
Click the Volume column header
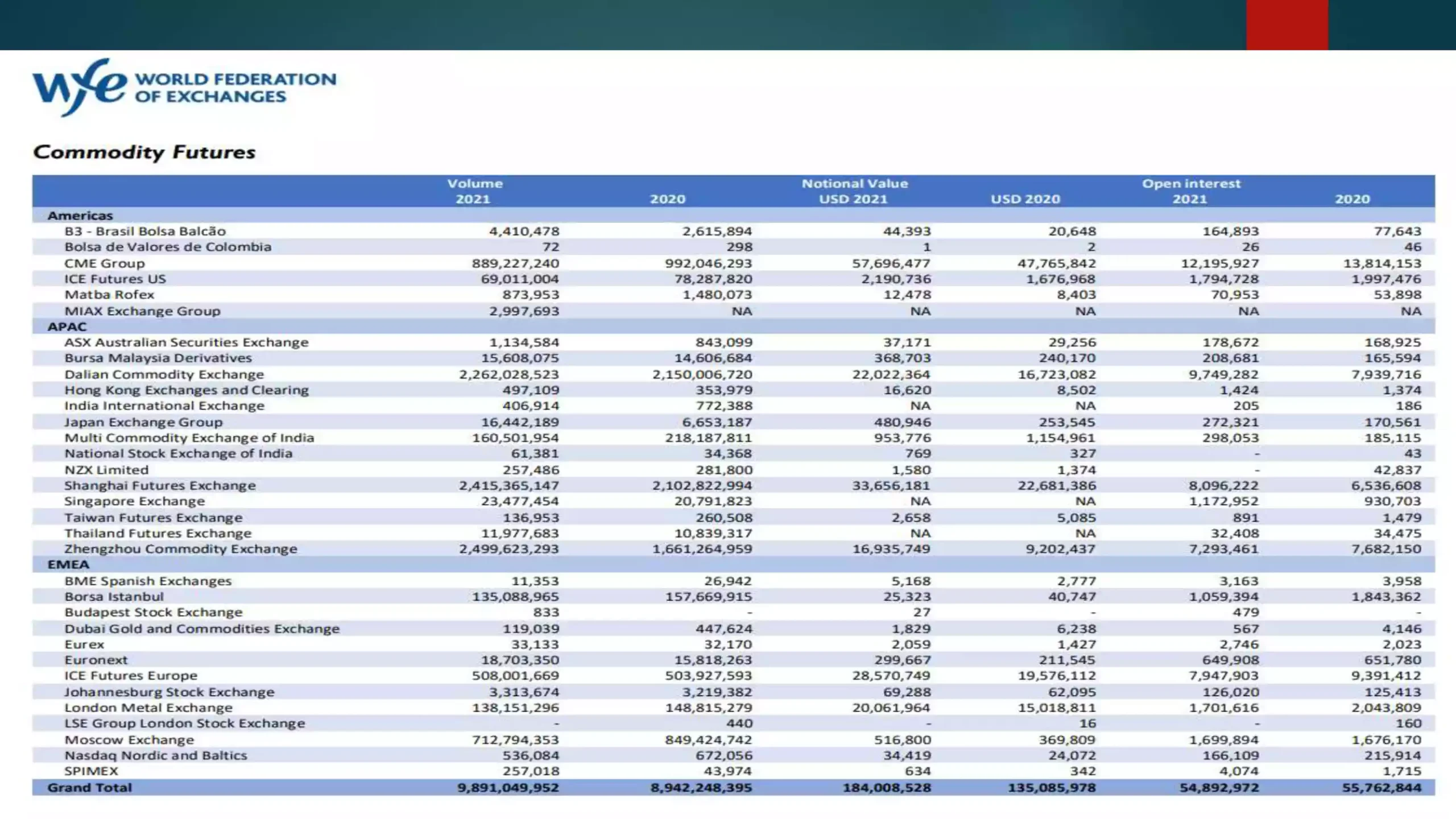point(475,184)
